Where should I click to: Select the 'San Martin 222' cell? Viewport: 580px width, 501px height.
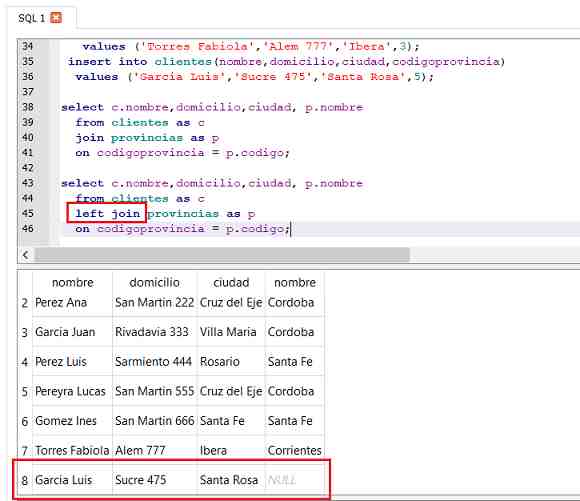(x=154, y=303)
